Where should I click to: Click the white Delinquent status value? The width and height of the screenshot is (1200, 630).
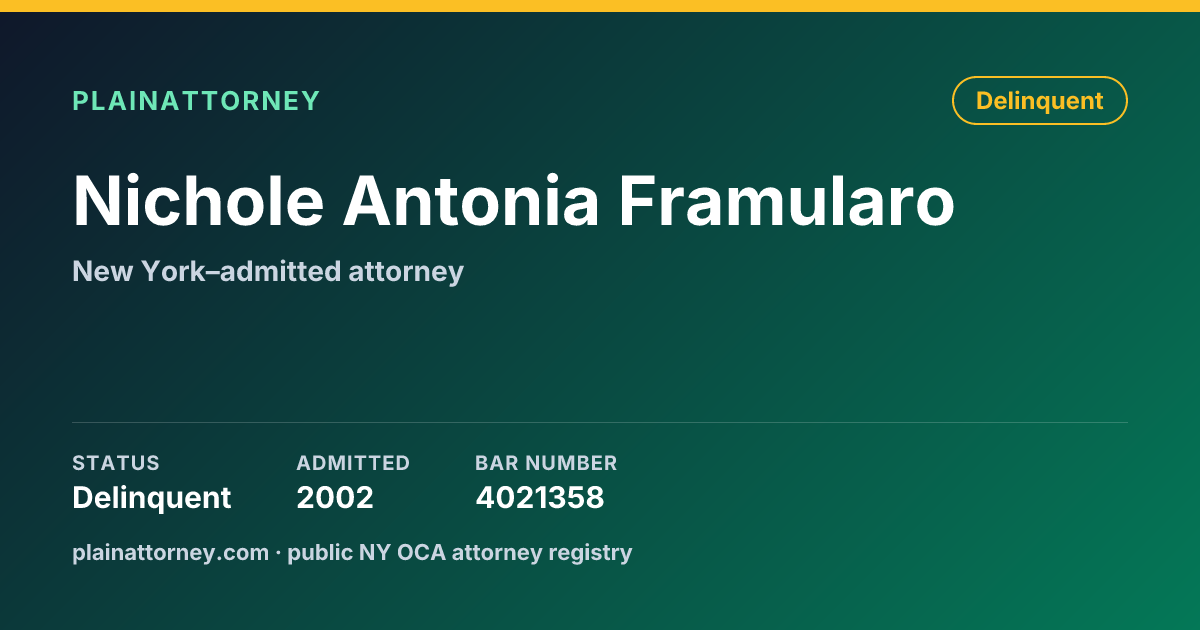[152, 497]
